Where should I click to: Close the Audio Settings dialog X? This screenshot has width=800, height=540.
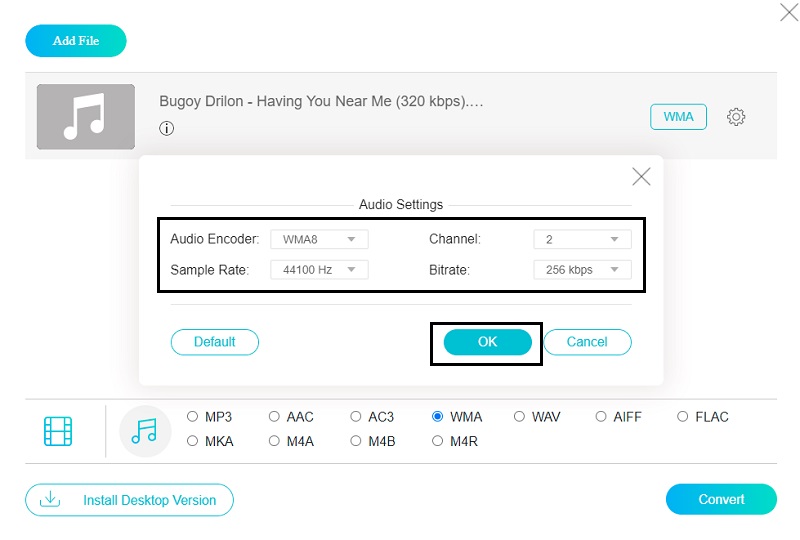[641, 177]
